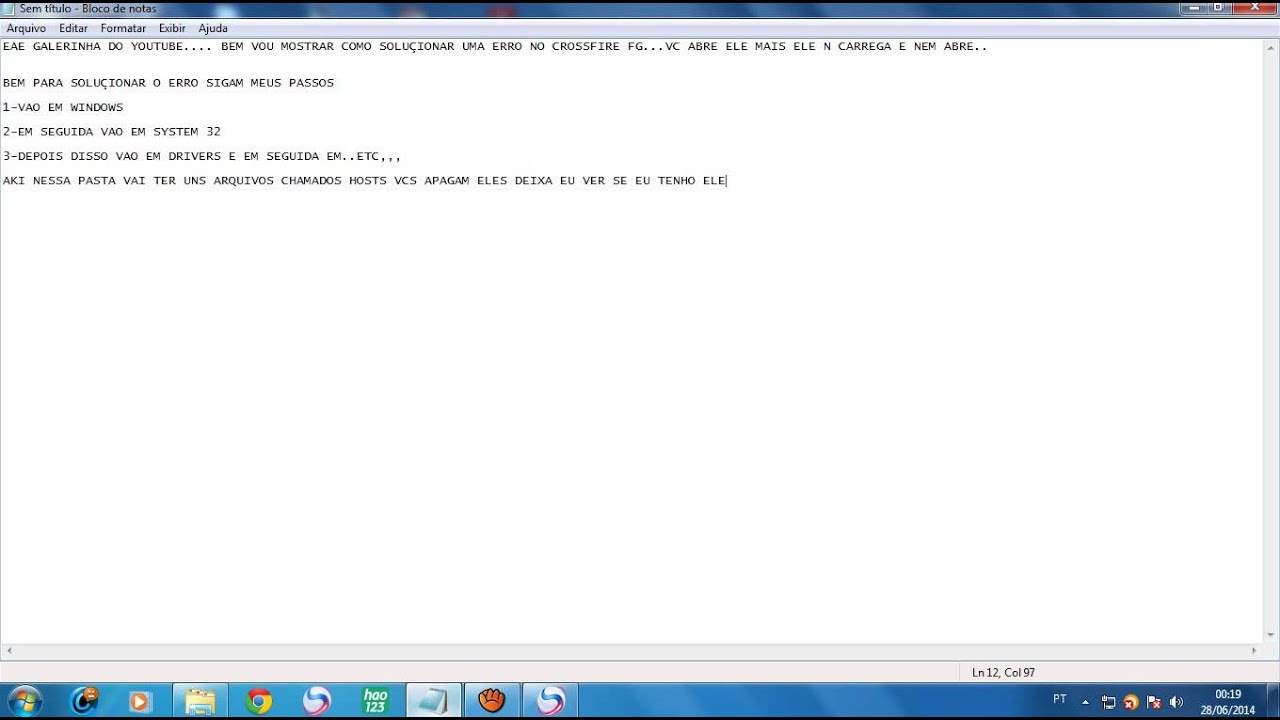Launch Google Chrome from the taskbar
The image size is (1280, 720).
[259, 701]
